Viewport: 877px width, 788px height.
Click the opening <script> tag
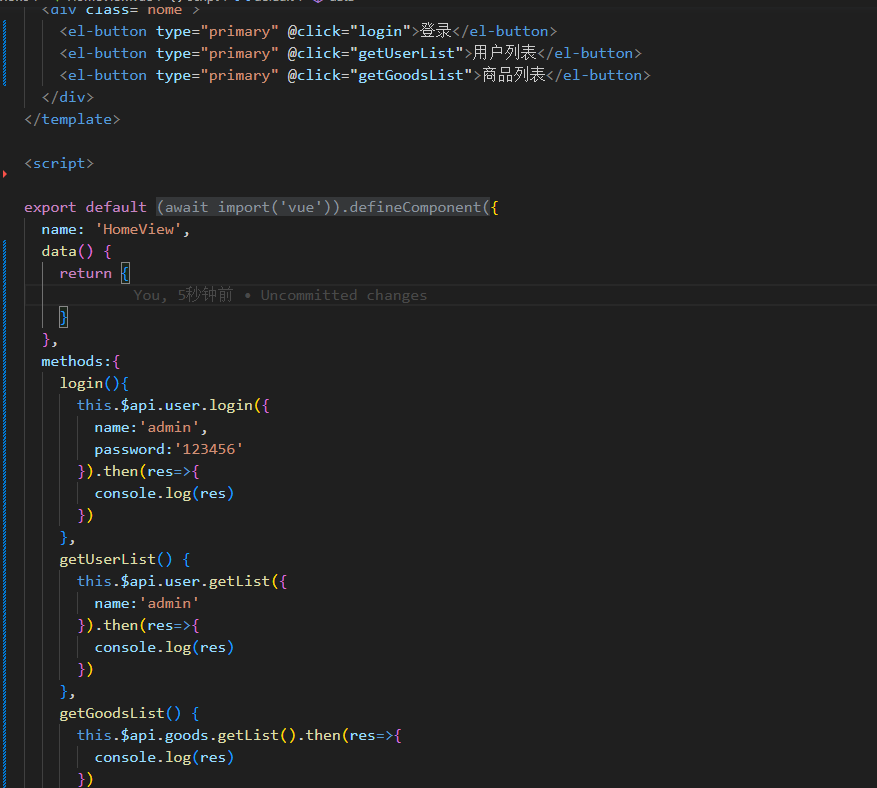pyautogui.click(x=59, y=163)
